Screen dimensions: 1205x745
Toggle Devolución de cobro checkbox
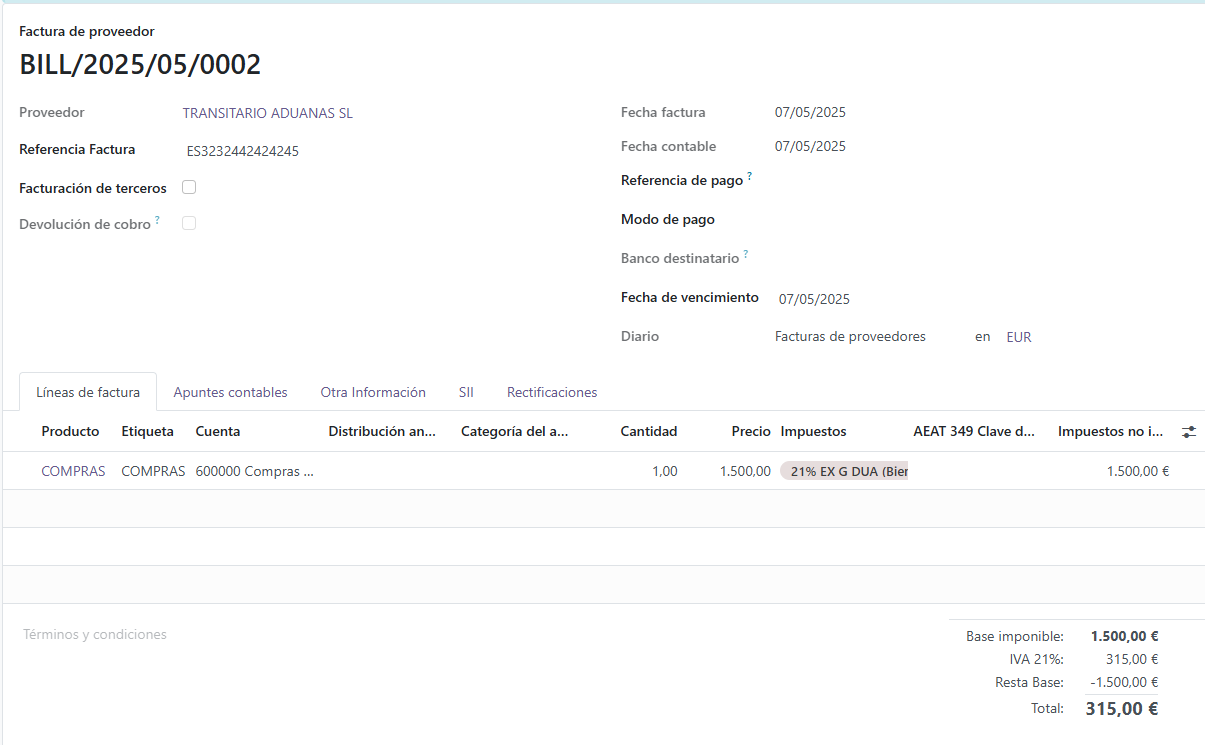pos(189,223)
